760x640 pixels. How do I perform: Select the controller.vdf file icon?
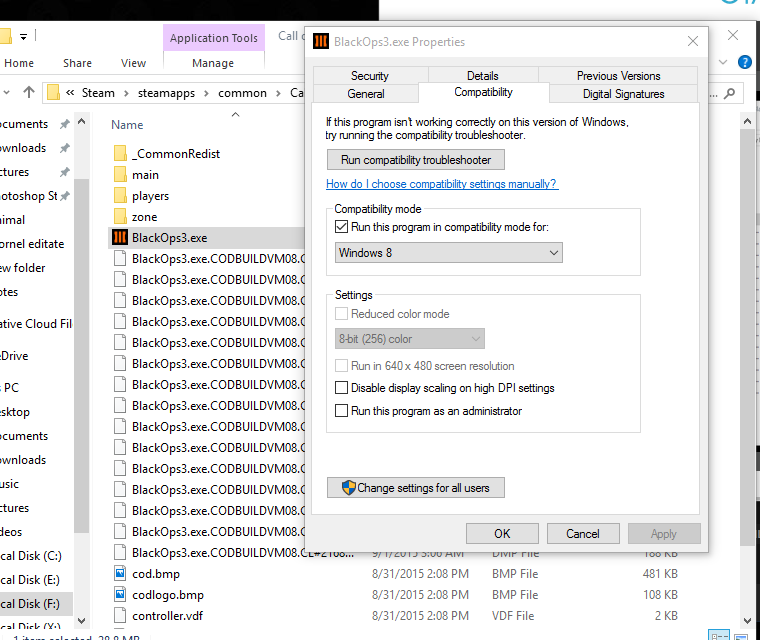[120, 616]
